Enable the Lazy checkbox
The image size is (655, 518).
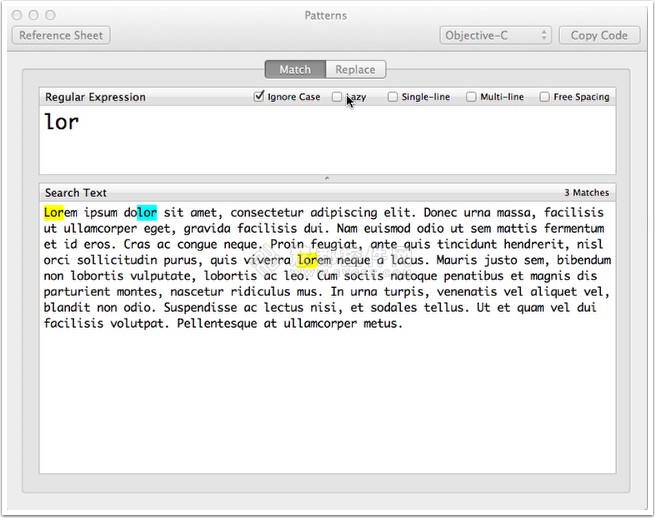[337, 97]
